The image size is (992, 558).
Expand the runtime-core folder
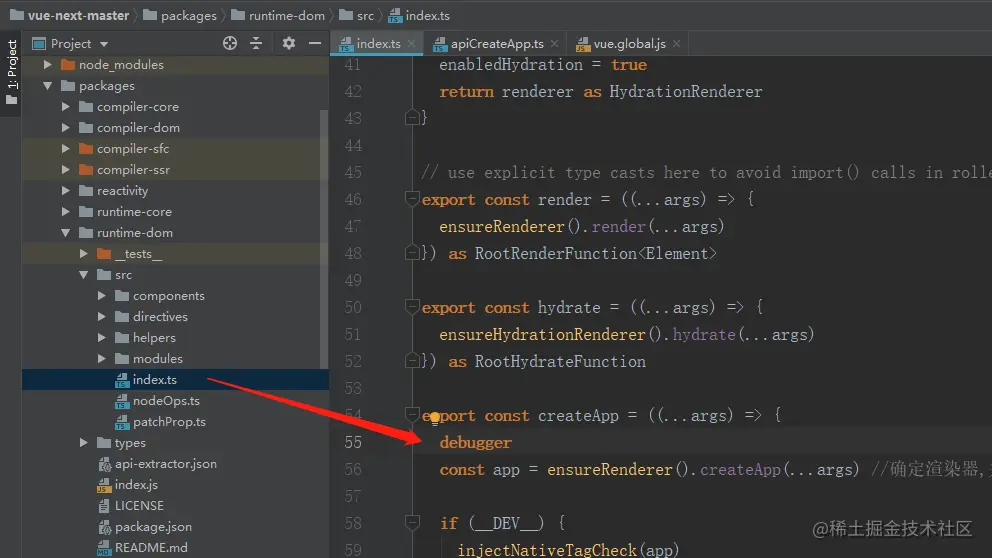pos(65,211)
